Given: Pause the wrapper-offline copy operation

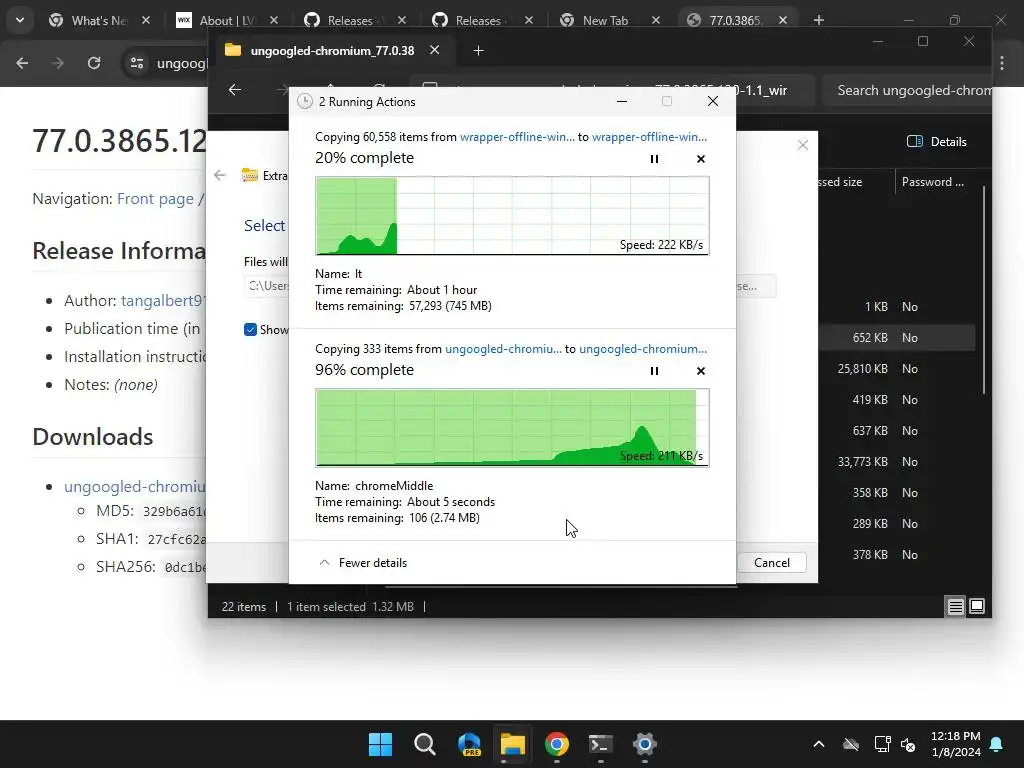Looking at the screenshot, I should point(654,159).
